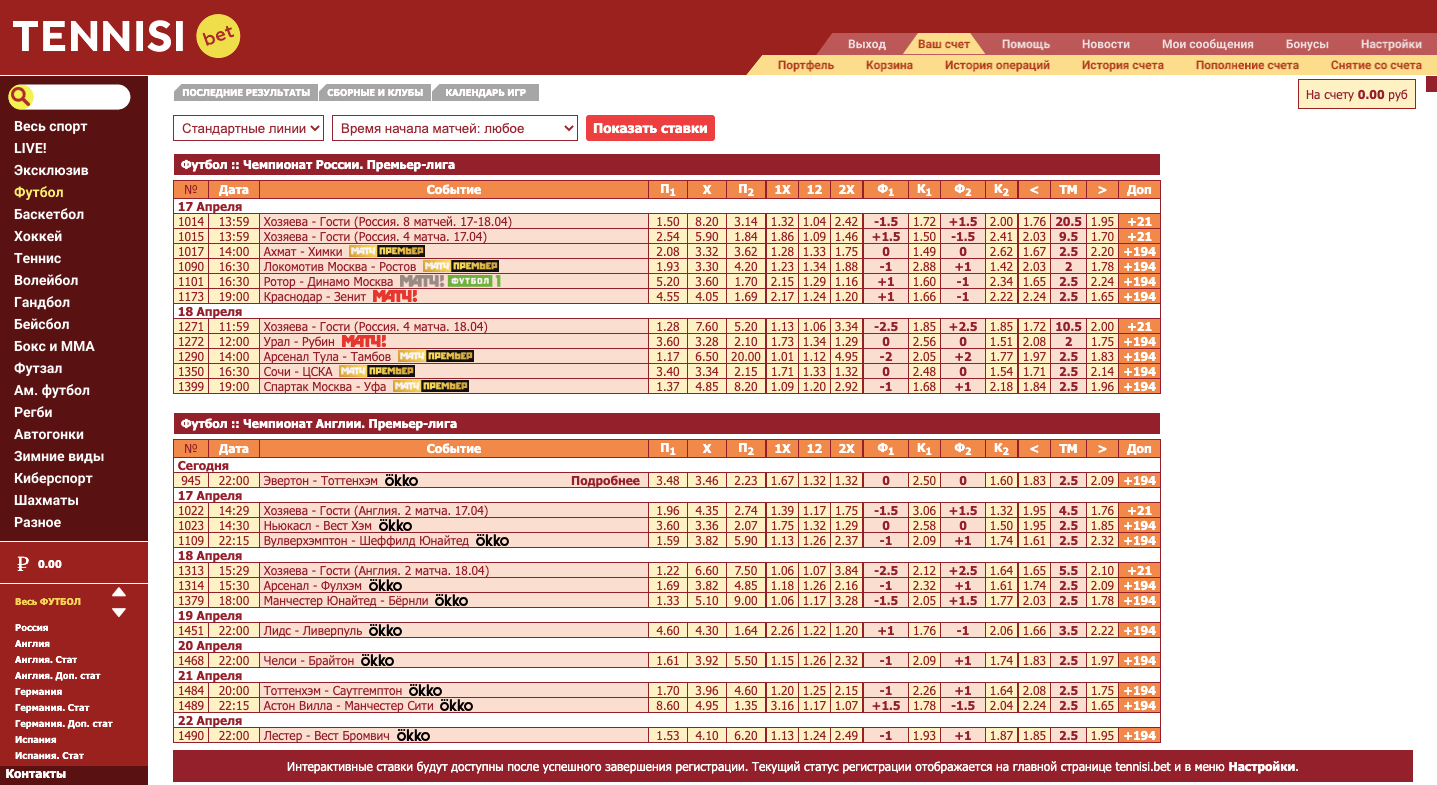1437x785 pixels.
Task: Switch to the Последние результаты tab
Action: 246,92
